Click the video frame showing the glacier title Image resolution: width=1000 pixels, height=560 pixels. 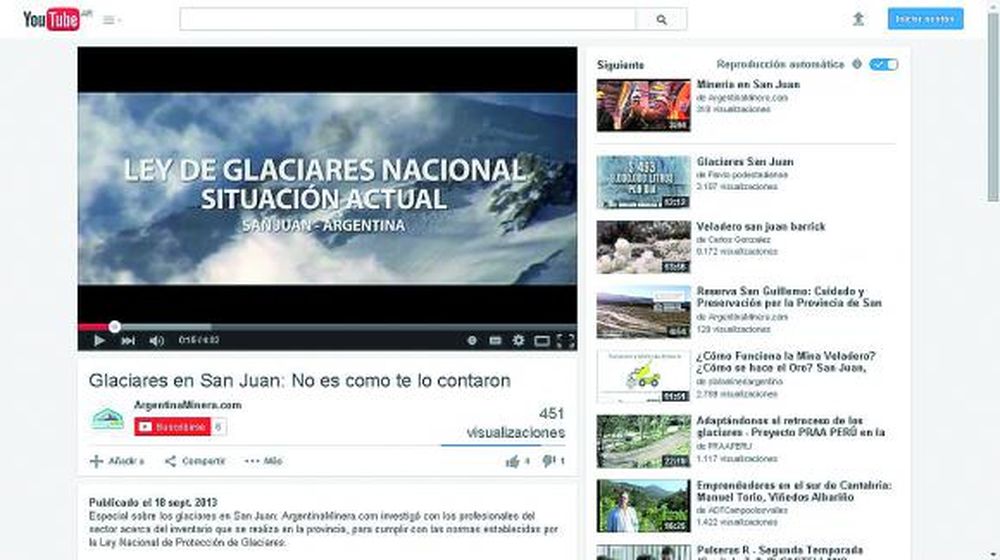point(327,189)
